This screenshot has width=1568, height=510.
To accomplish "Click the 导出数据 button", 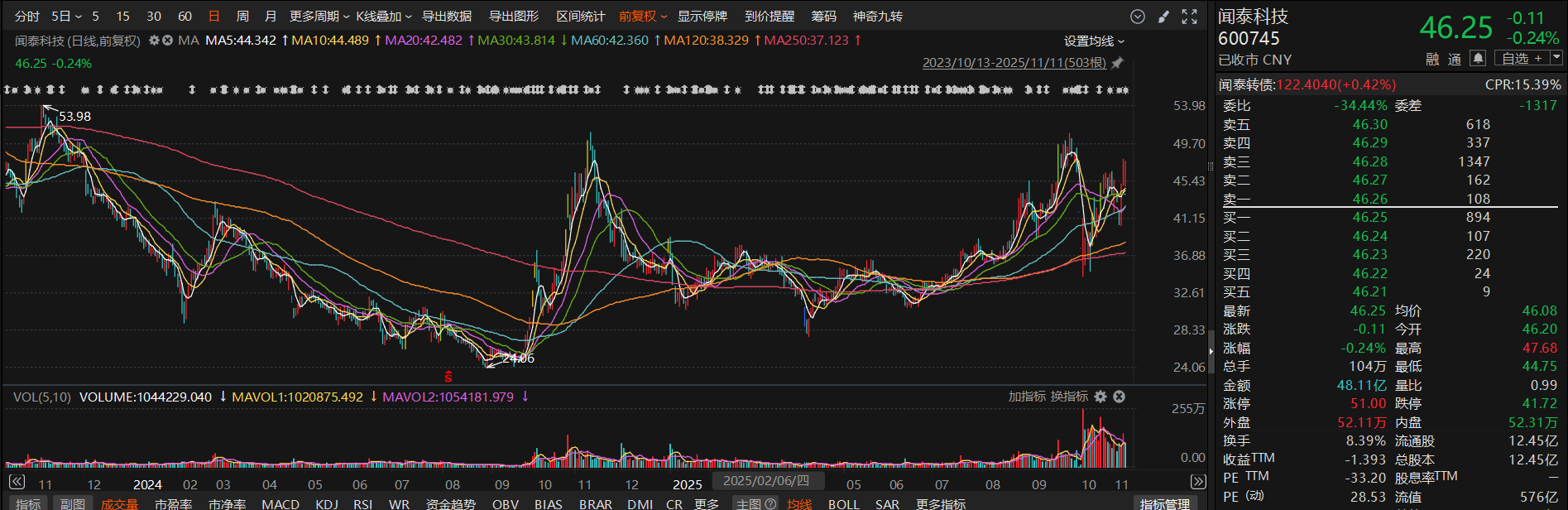I will 447,17.
